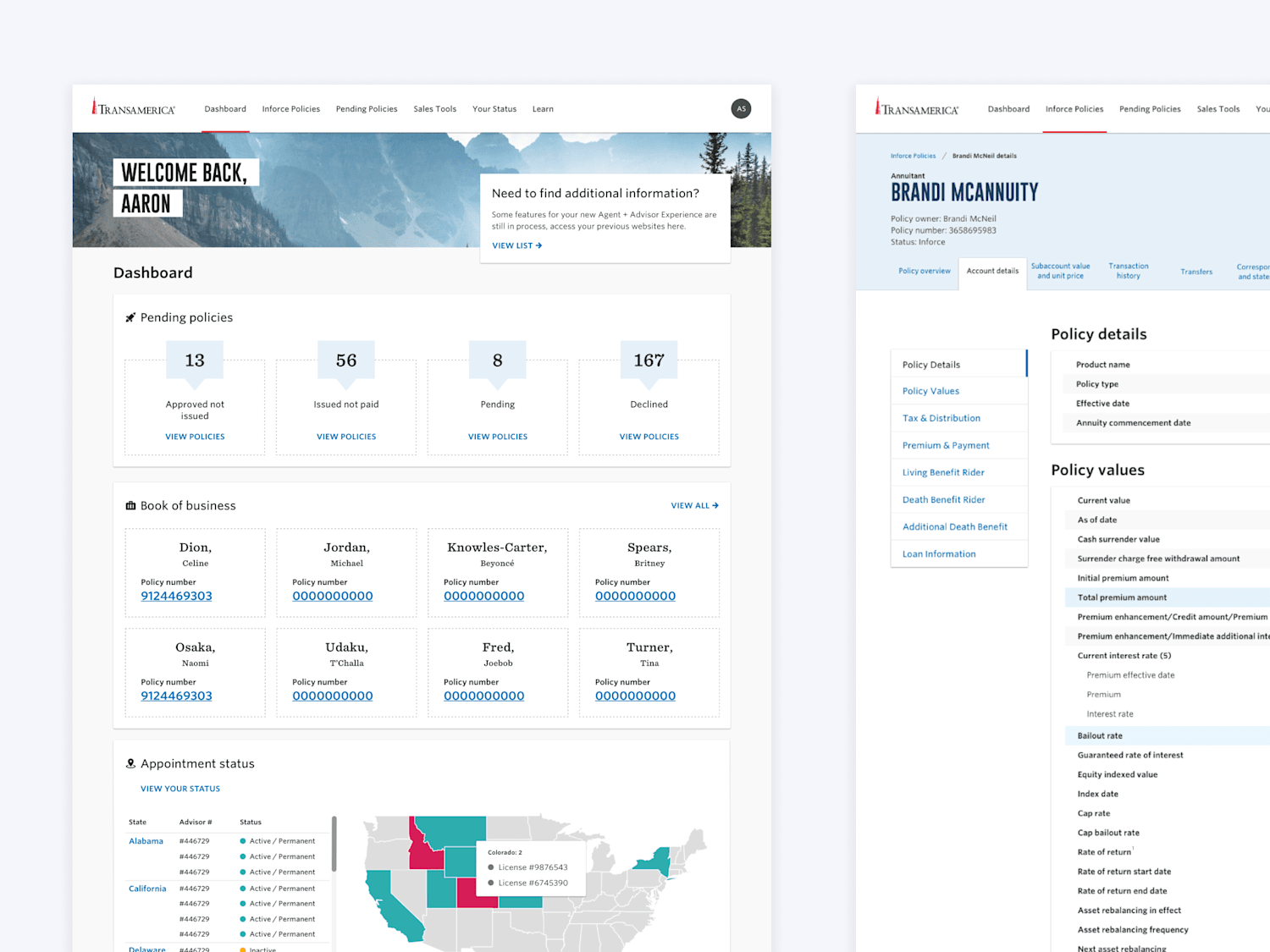This screenshot has height=952, width=1270.
Task: Open Sales Tools in the right window navigation
Action: [x=1218, y=109]
